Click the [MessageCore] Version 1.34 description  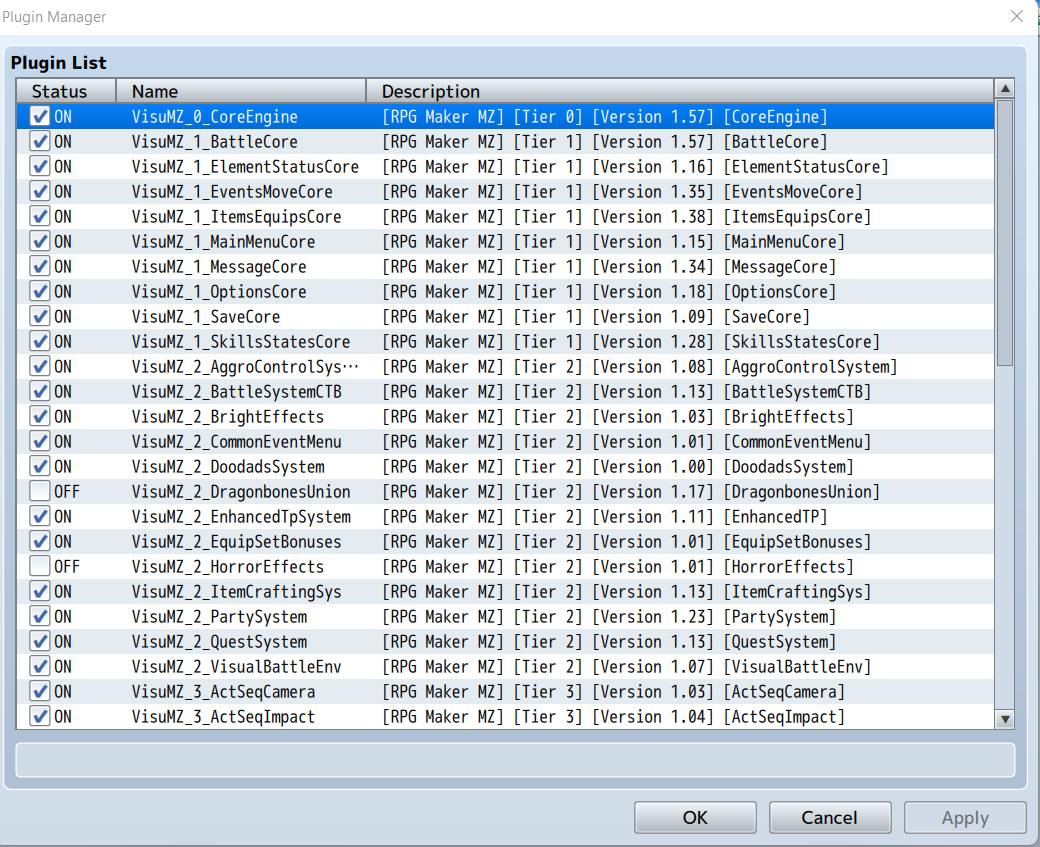pyautogui.click(x=609, y=267)
